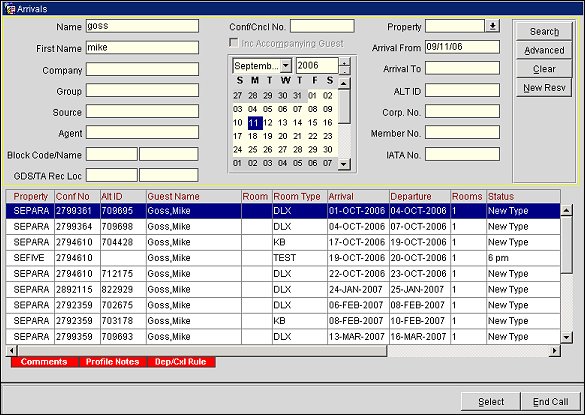Expand the September month dropdown
The image size is (585, 415).
click(285, 66)
